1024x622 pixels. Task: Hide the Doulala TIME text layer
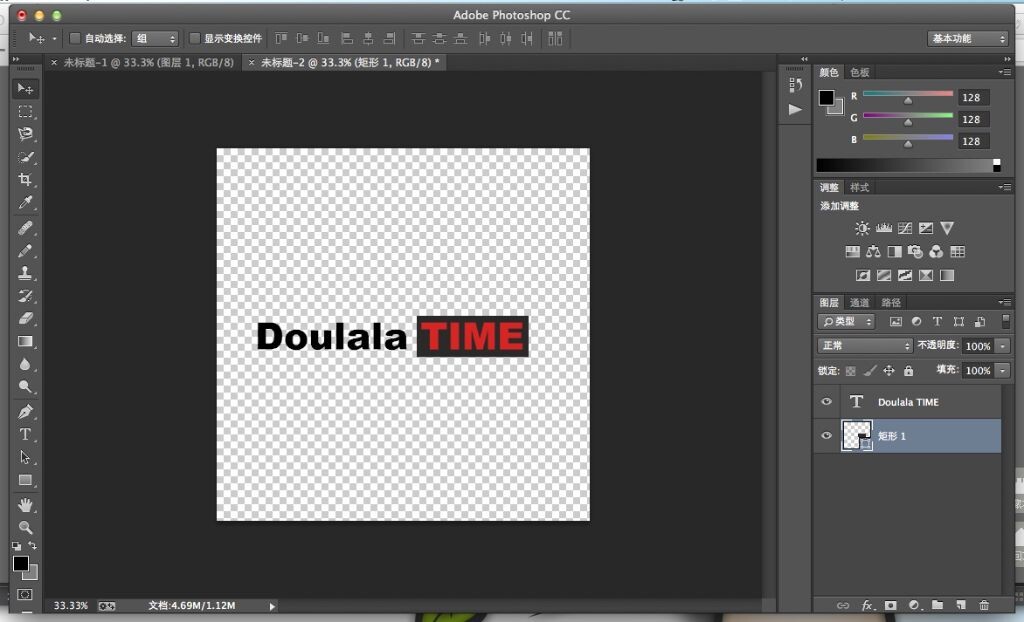tap(826, 402)
